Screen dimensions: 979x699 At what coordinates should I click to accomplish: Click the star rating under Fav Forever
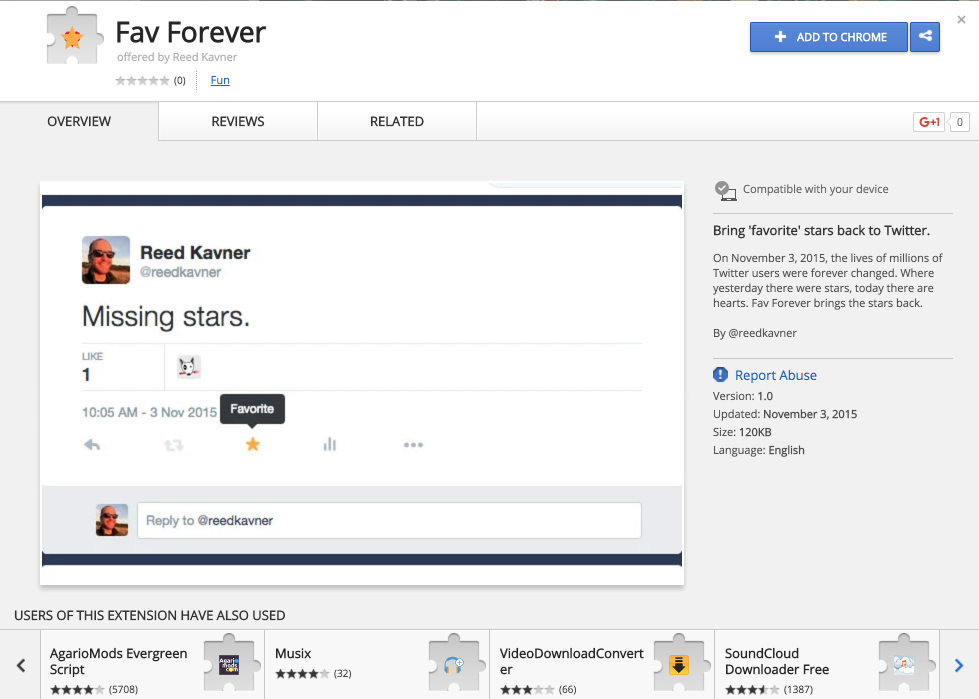[x=142, y=80]
